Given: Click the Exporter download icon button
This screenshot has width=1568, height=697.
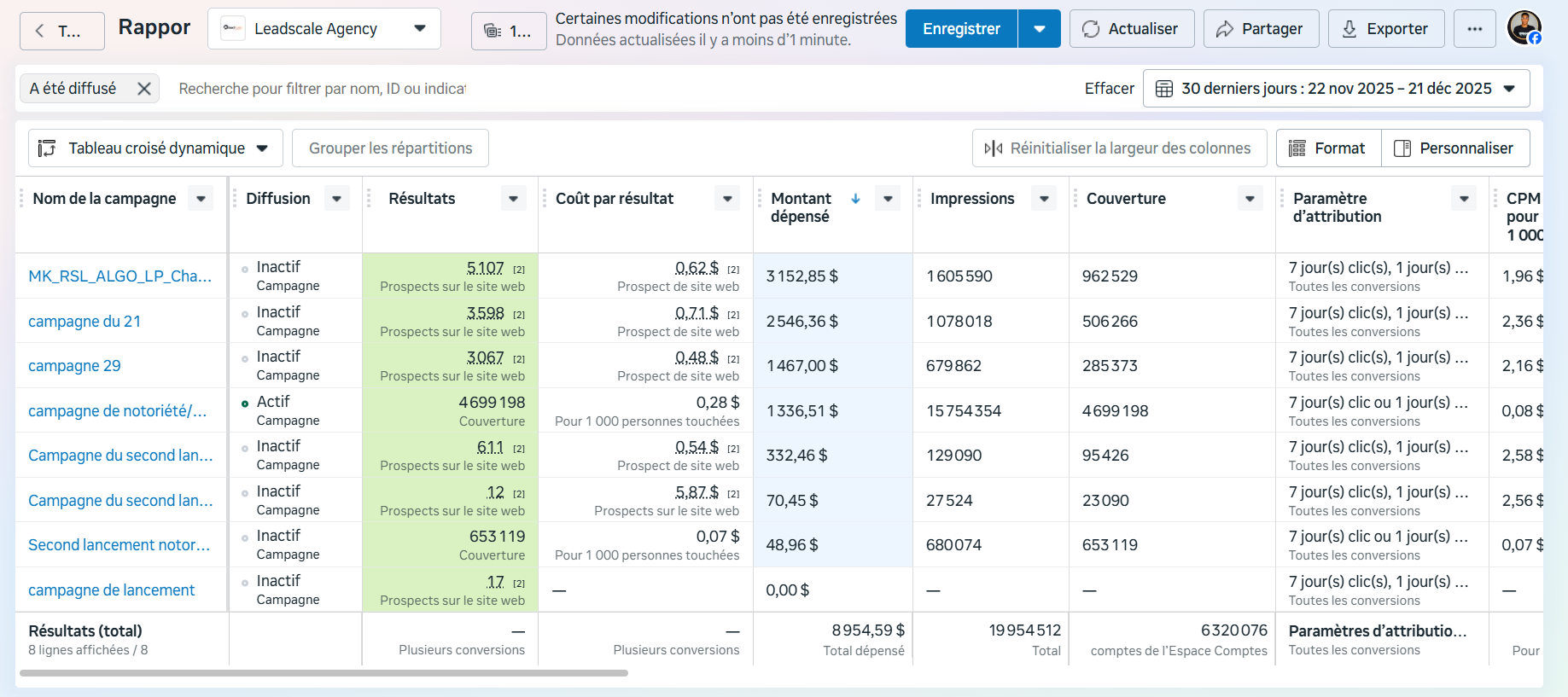Looking at the screenshot, I should (1387, 29).
